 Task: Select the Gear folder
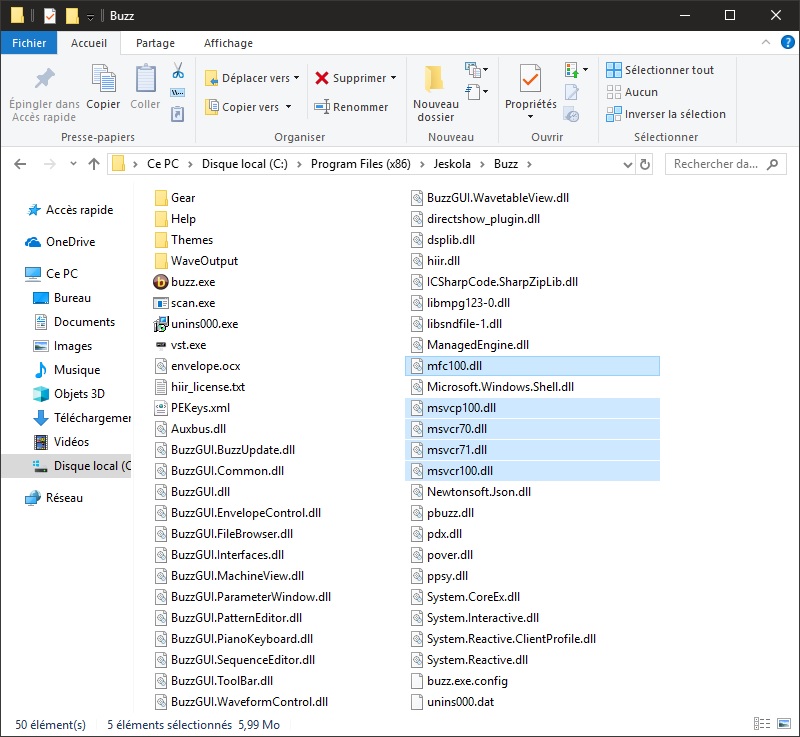[174, 198]
